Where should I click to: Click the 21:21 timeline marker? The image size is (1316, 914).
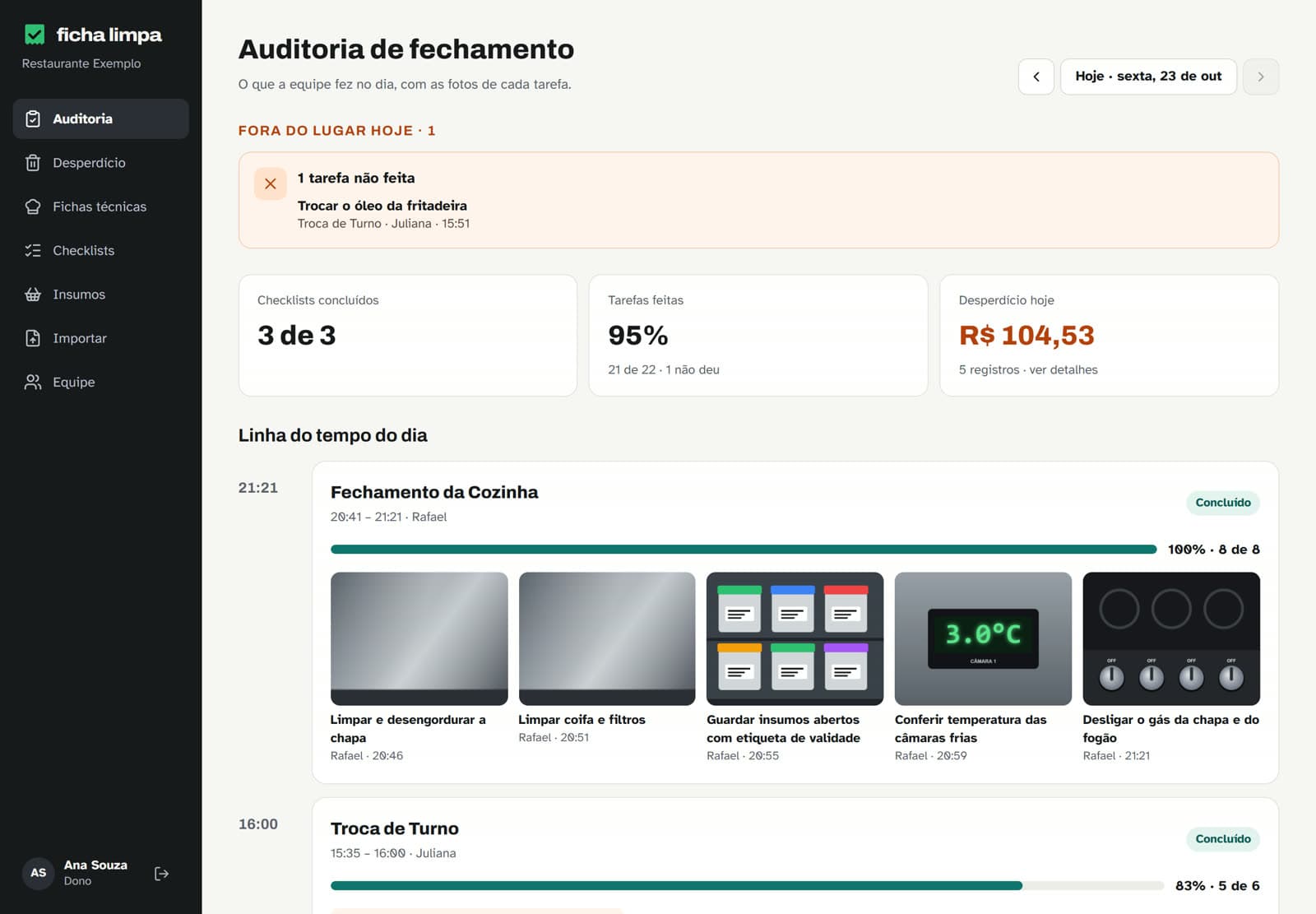point(258,488)
